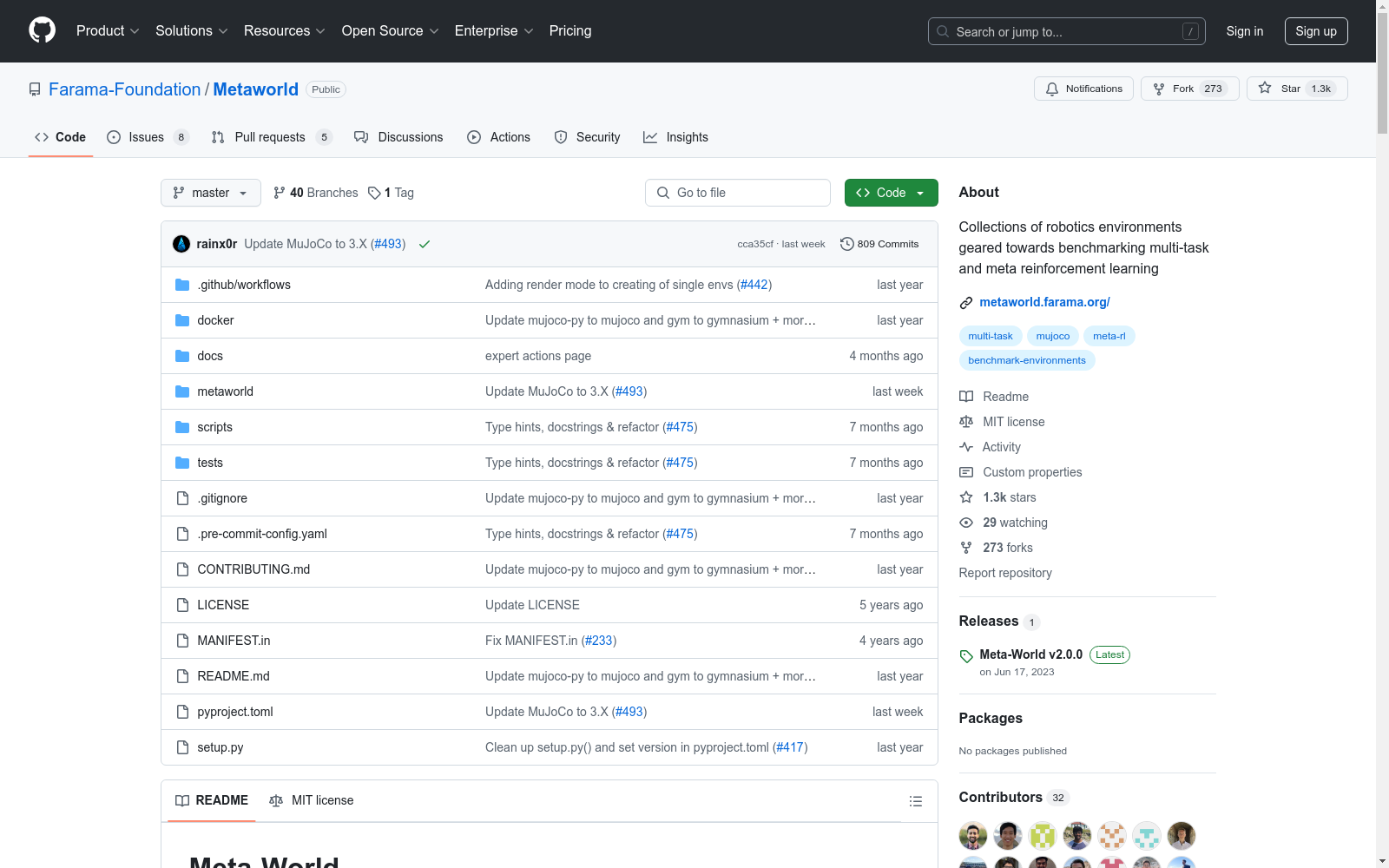Viewport: 1389px width, 868px height.
Task: Click the LICENSE file icon
Action: tap(182, 605)
